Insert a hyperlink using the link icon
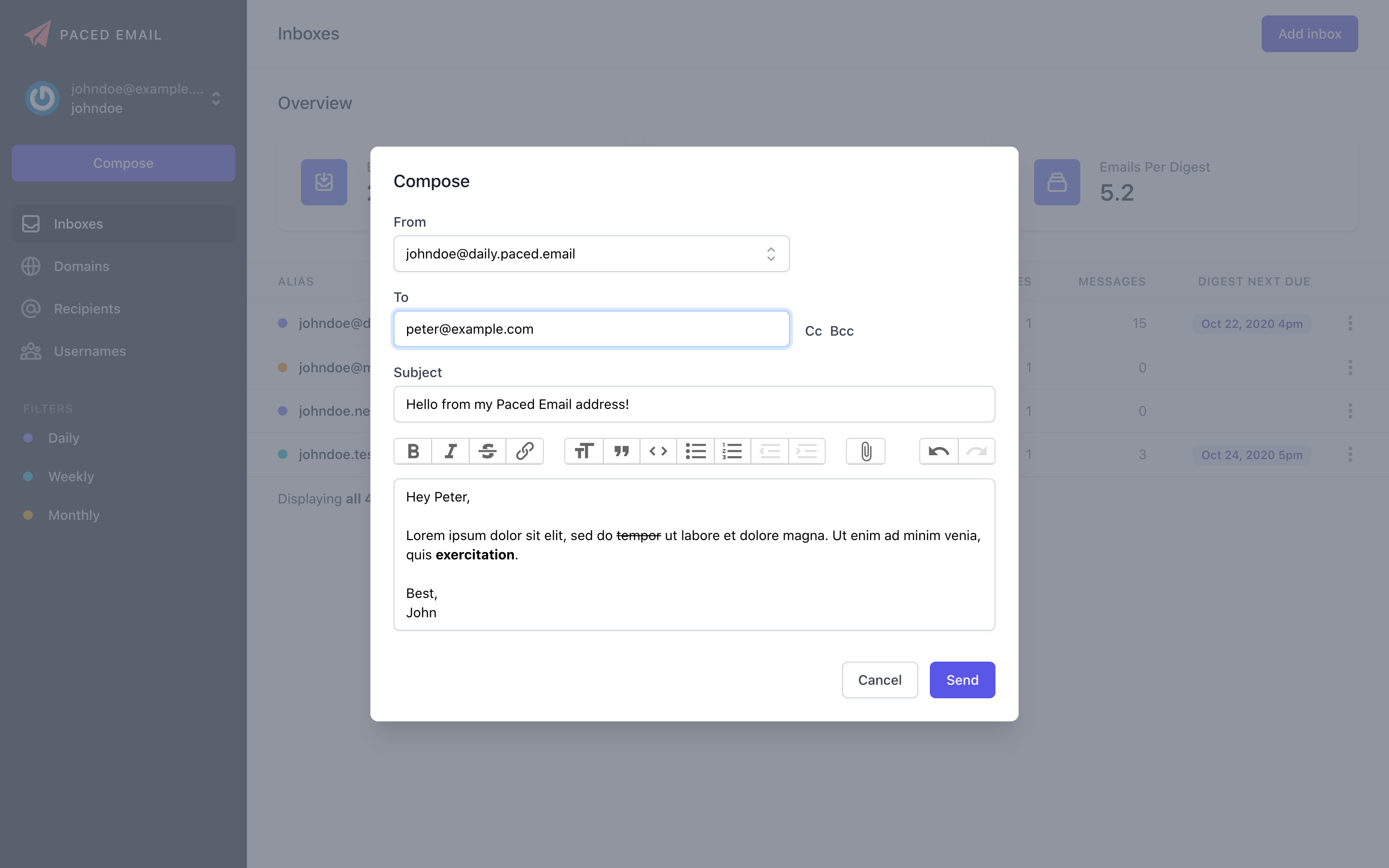This screenshot has height=868, width=1389. (x=525, y=451)
